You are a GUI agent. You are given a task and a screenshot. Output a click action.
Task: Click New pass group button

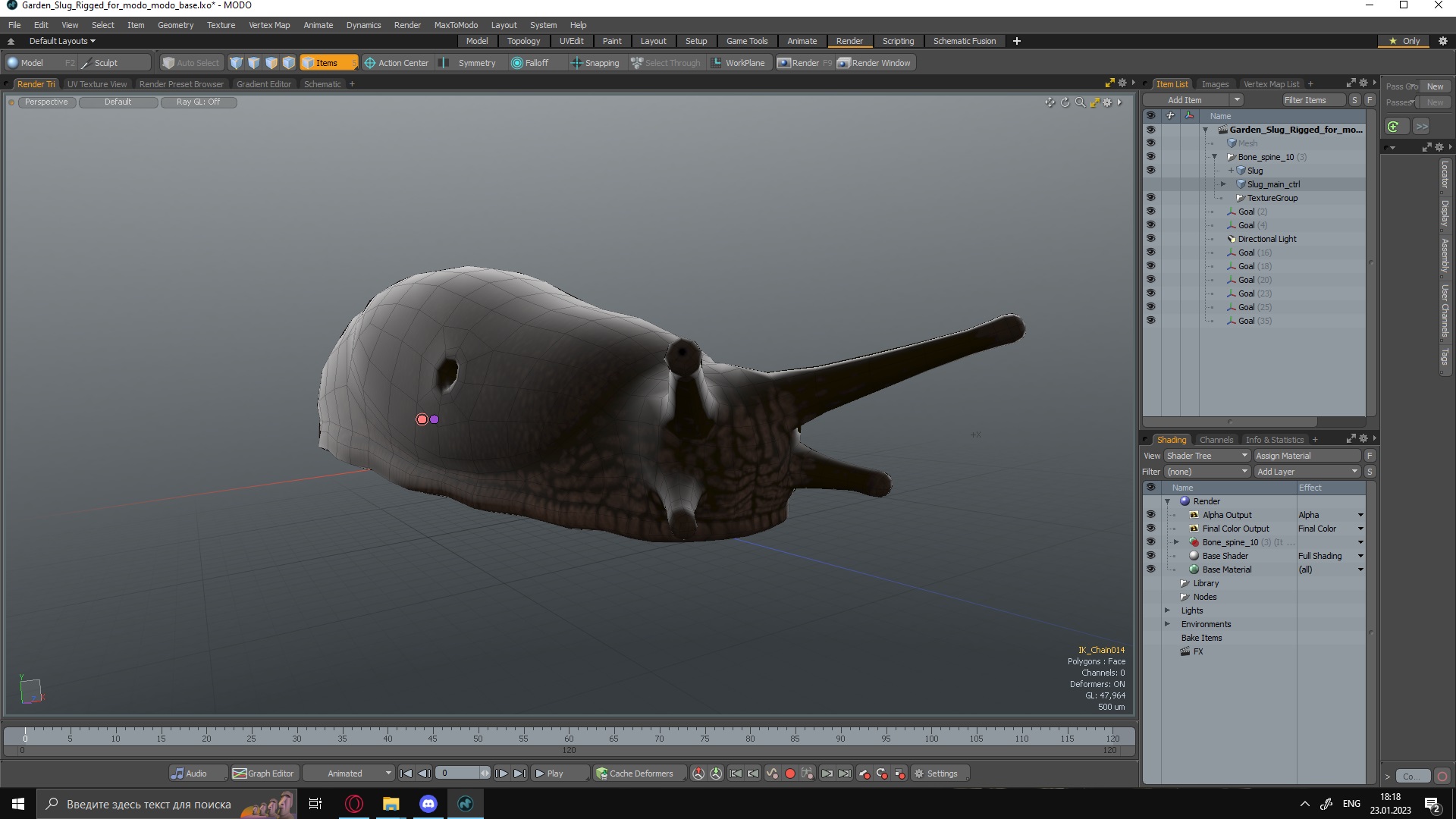click(1435, 86)
